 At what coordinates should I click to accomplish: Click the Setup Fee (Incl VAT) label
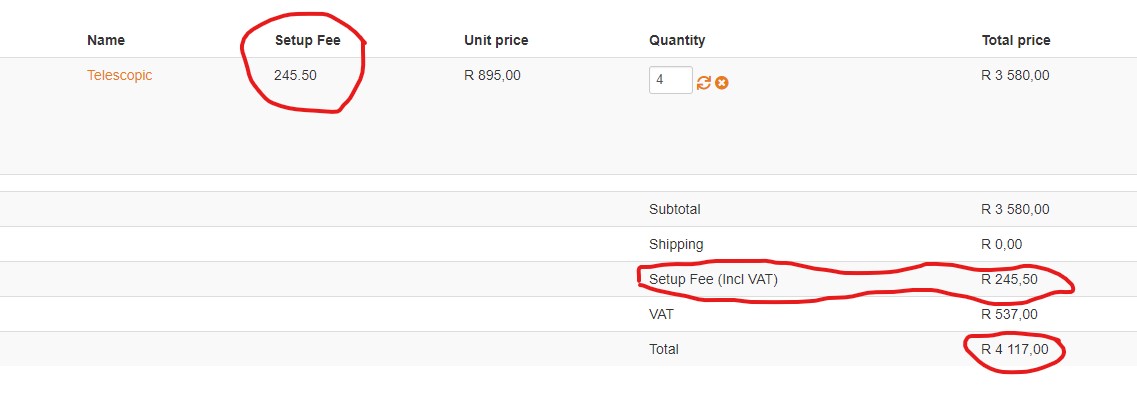[x=713, y=279]
